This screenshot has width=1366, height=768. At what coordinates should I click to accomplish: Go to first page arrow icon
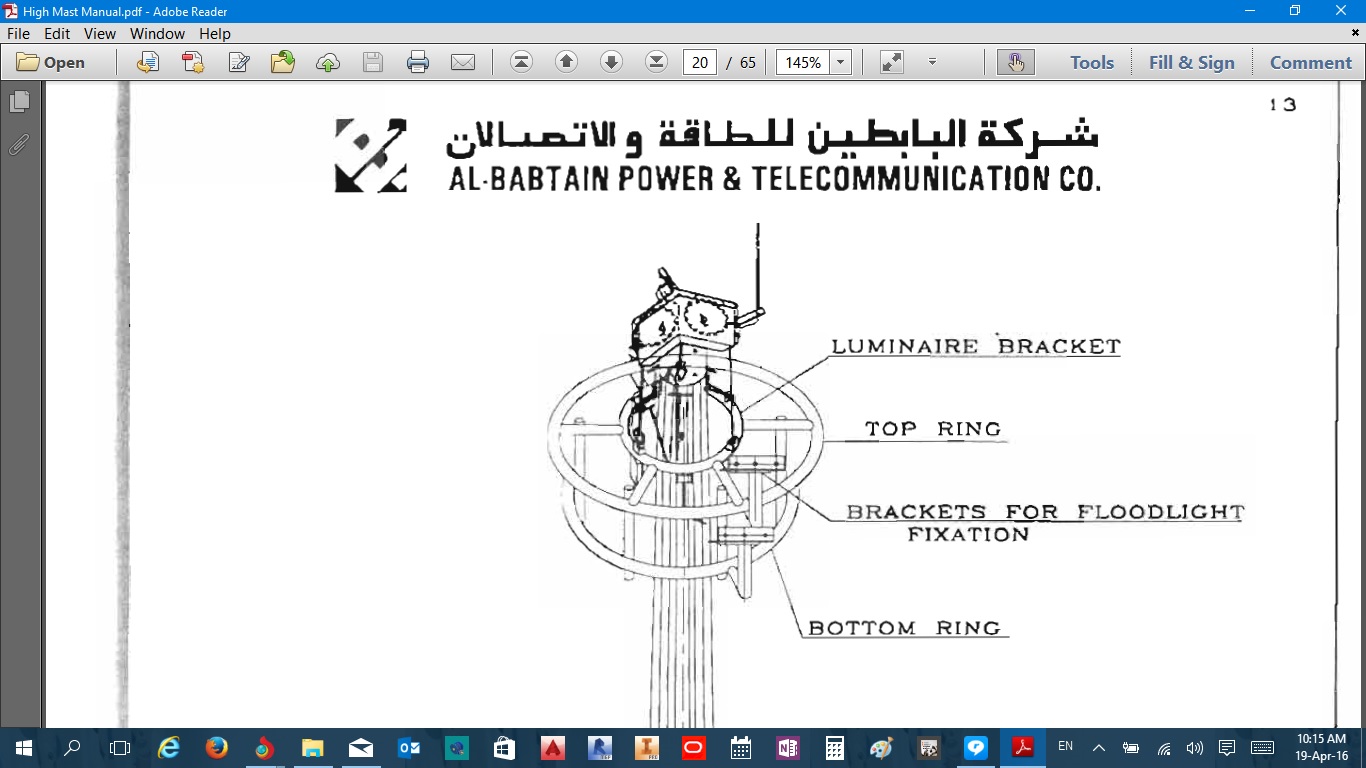tap(521, 62)
